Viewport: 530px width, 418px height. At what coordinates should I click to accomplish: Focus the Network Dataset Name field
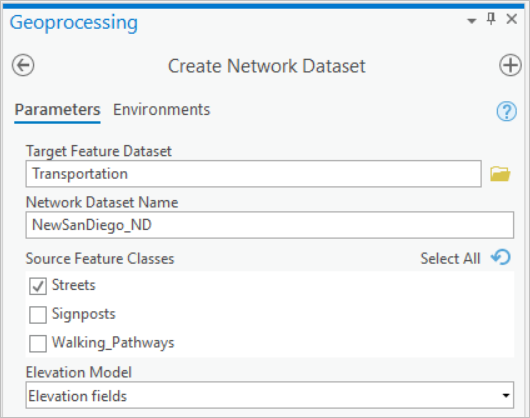tap(270, 225)
